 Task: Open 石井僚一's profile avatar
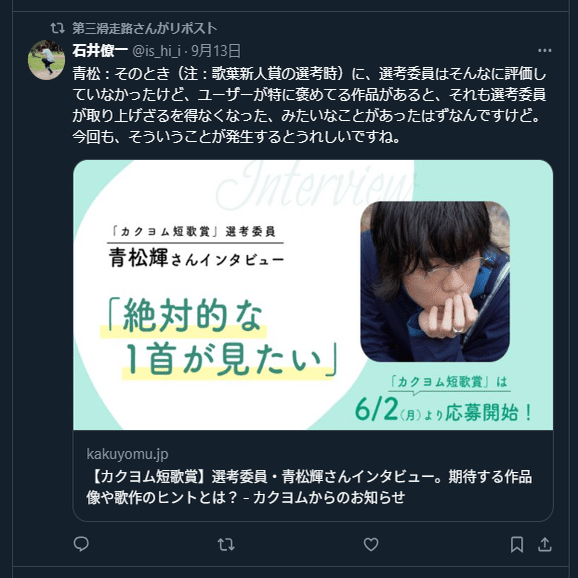tap(46, 60)
